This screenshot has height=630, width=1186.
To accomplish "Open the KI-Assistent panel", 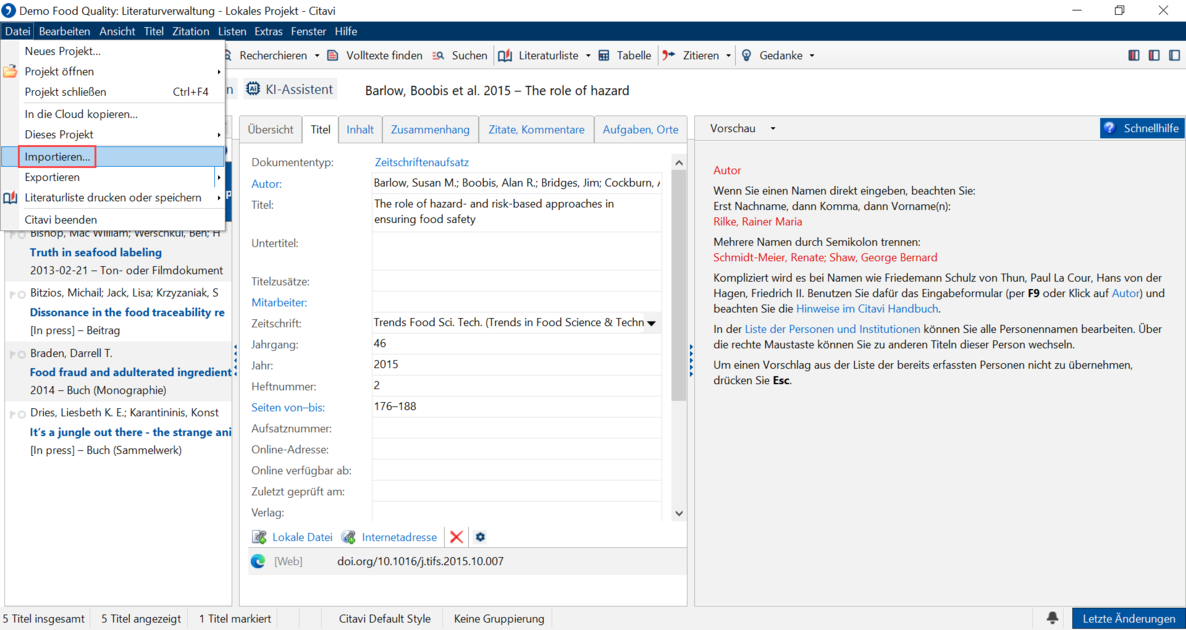I will (290, 89).
